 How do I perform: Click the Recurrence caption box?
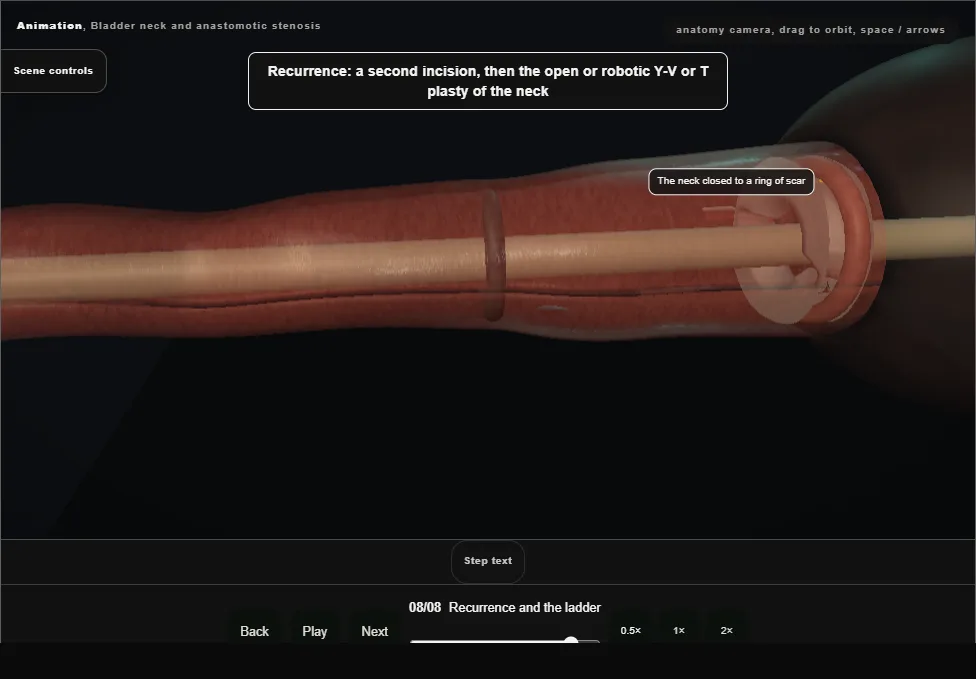488,81
